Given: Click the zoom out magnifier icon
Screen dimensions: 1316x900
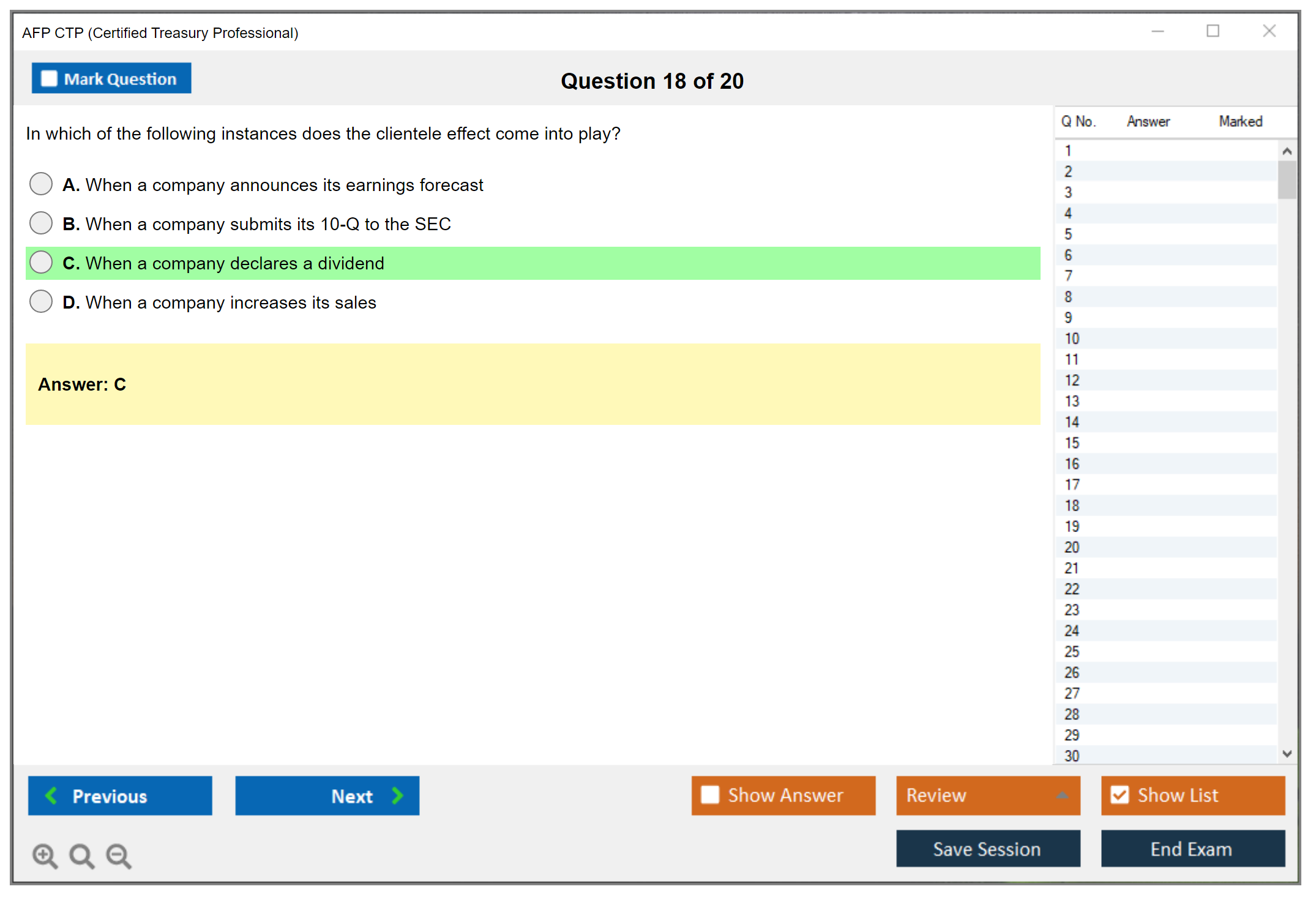Looking at the screenshot, I should pyautogui.click(x=118, y=855).
